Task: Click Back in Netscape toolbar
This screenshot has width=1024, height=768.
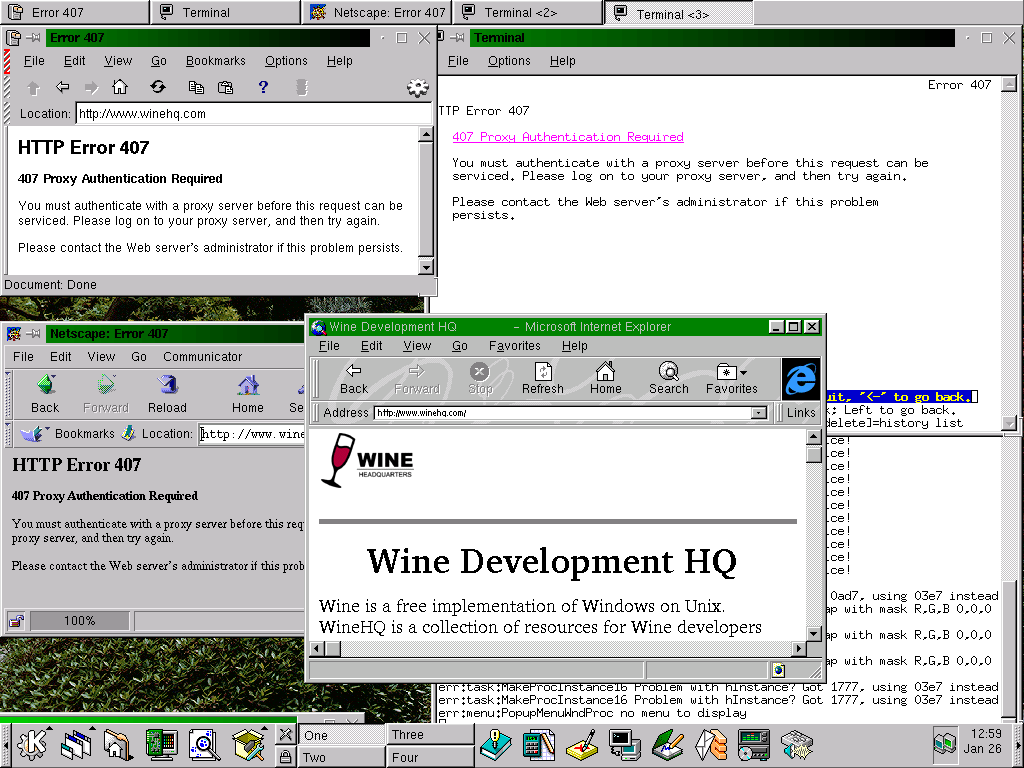Action: [x=45, y=394]
